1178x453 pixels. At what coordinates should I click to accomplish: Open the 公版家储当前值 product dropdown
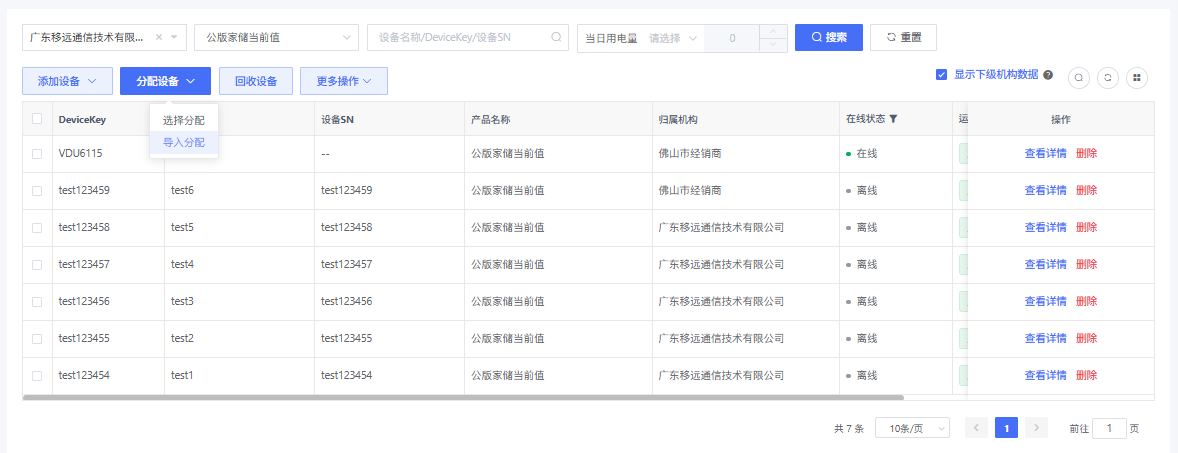276,38
